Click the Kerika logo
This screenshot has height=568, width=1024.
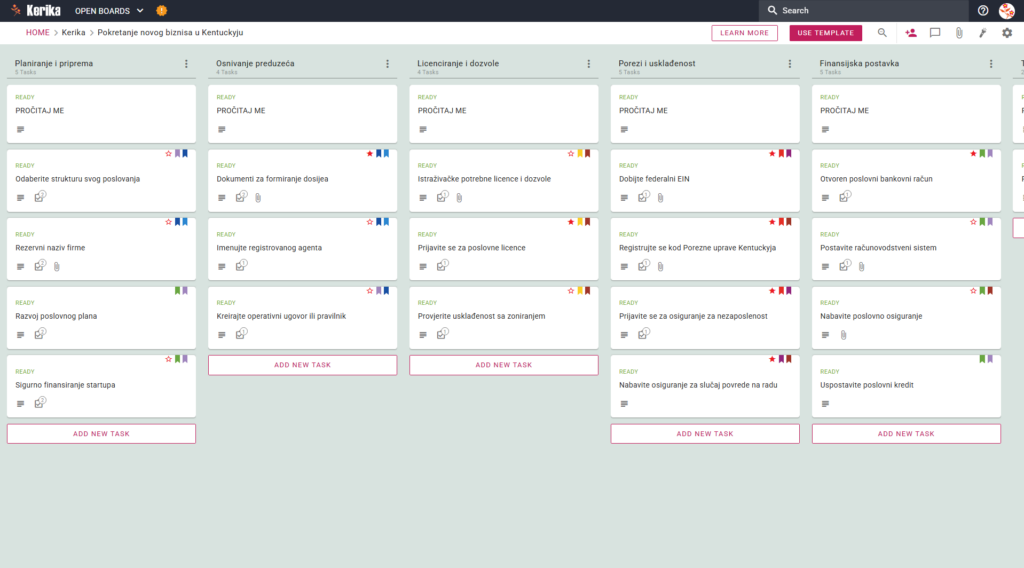pyautogui.click(x=36, y=10)
